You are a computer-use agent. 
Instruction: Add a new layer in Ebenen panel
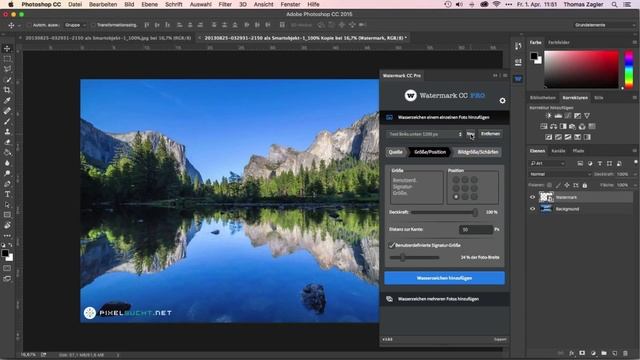(x=615, y=353)
